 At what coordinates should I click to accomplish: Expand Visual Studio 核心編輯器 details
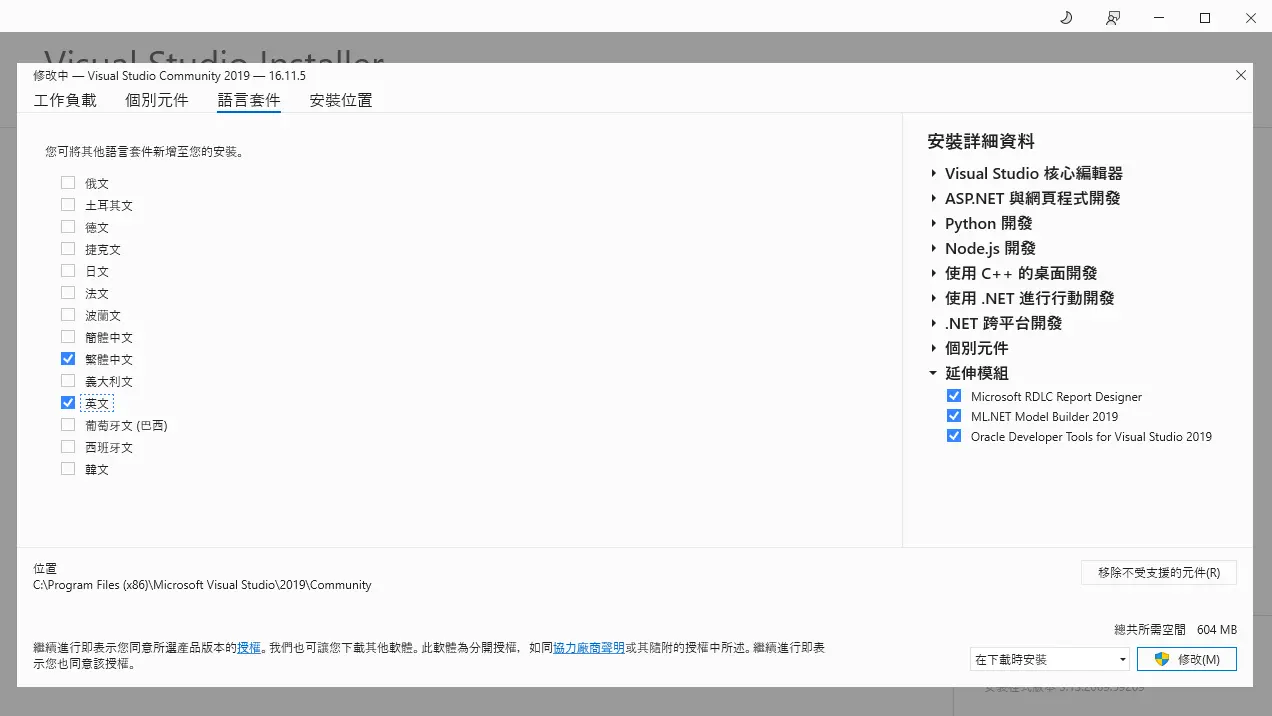[934, 173]
